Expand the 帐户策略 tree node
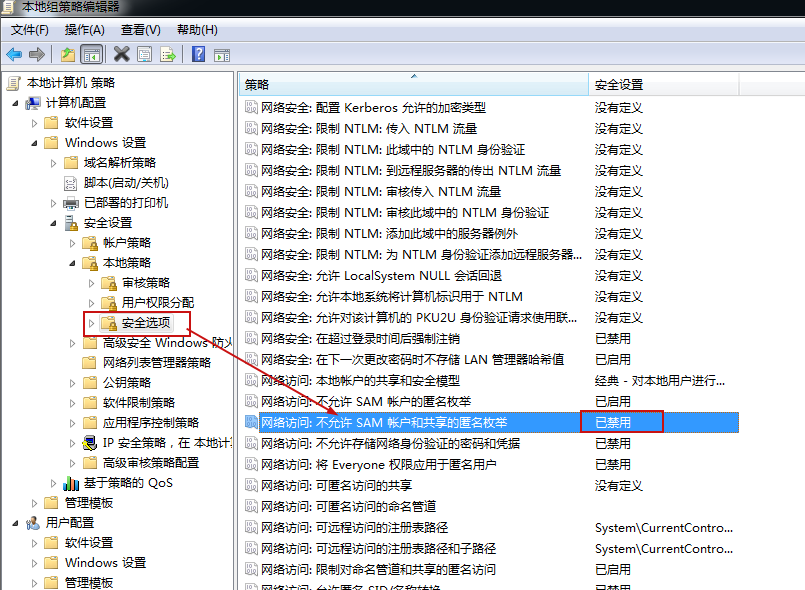The height and width of the screenshot is (590, 805). (x=72, y=243)
